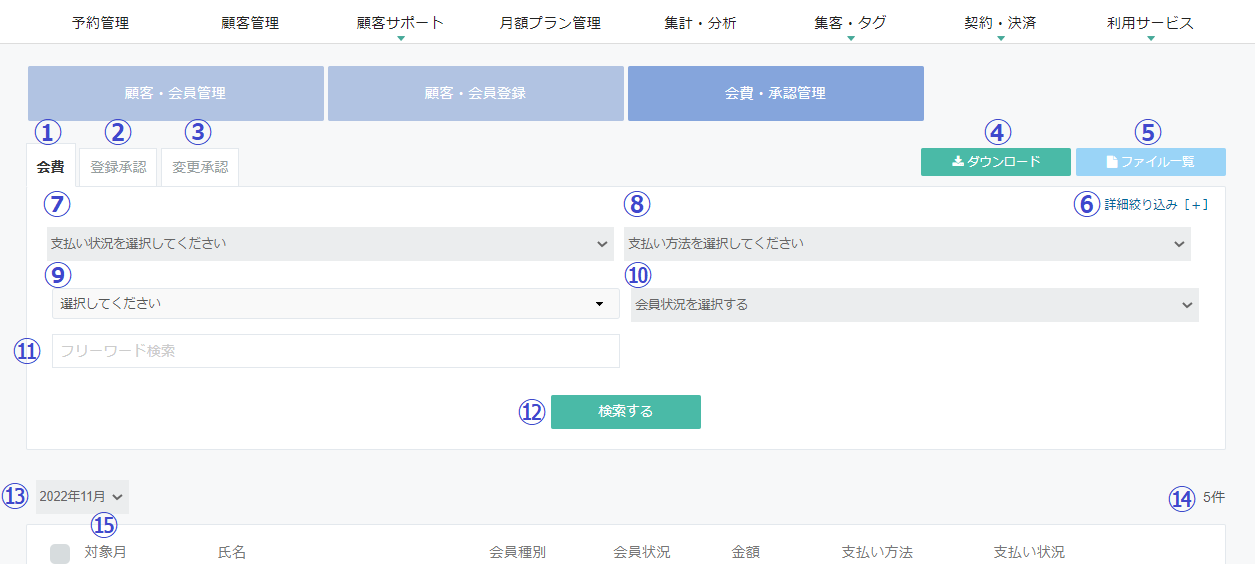Open the 集計・分析 menu
The width and height of the screenshot is (1255, 564).
(700, 23)
